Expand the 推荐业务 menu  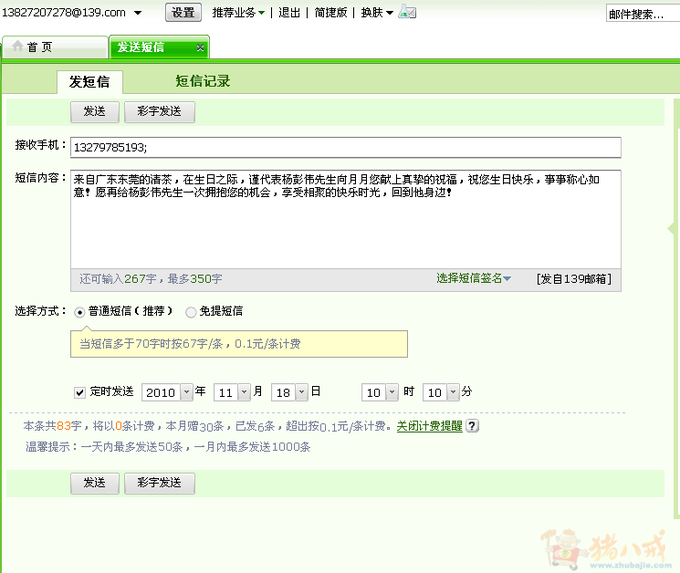tap(238, 13)
